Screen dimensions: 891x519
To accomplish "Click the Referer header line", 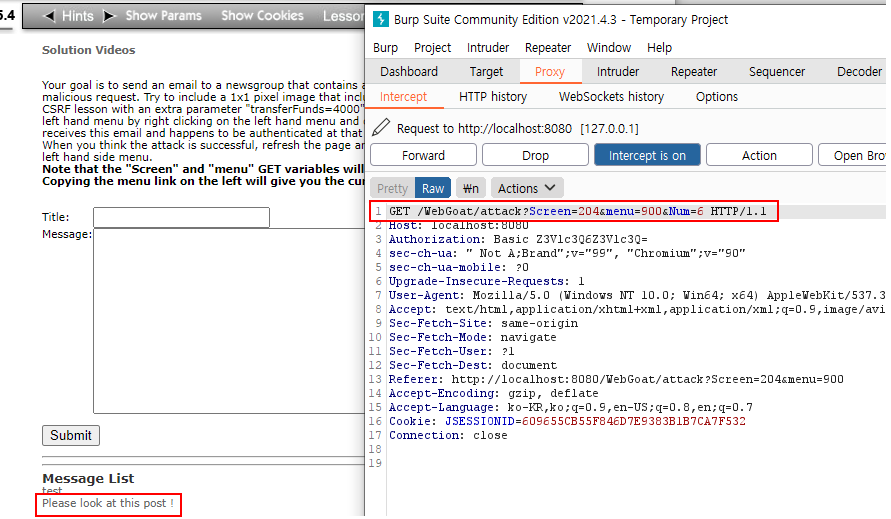I will 616,379.
